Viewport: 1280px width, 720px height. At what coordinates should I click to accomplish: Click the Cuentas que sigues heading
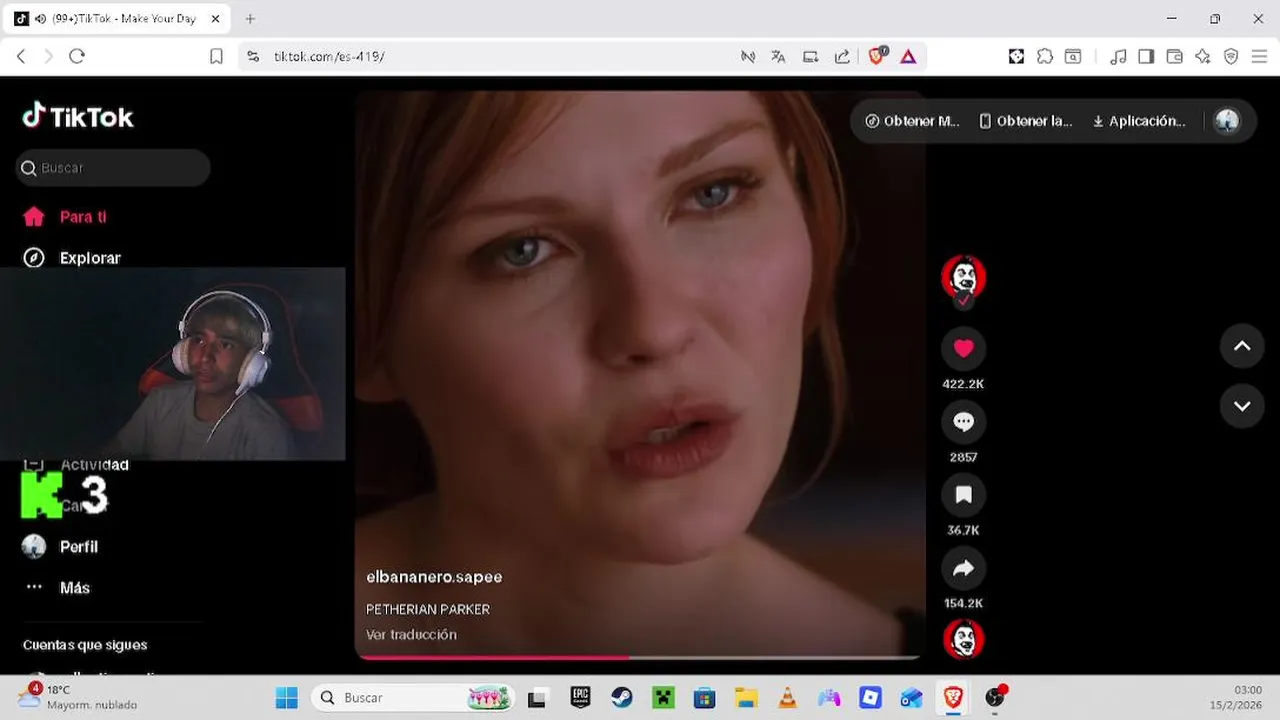[x=85, y=645]
